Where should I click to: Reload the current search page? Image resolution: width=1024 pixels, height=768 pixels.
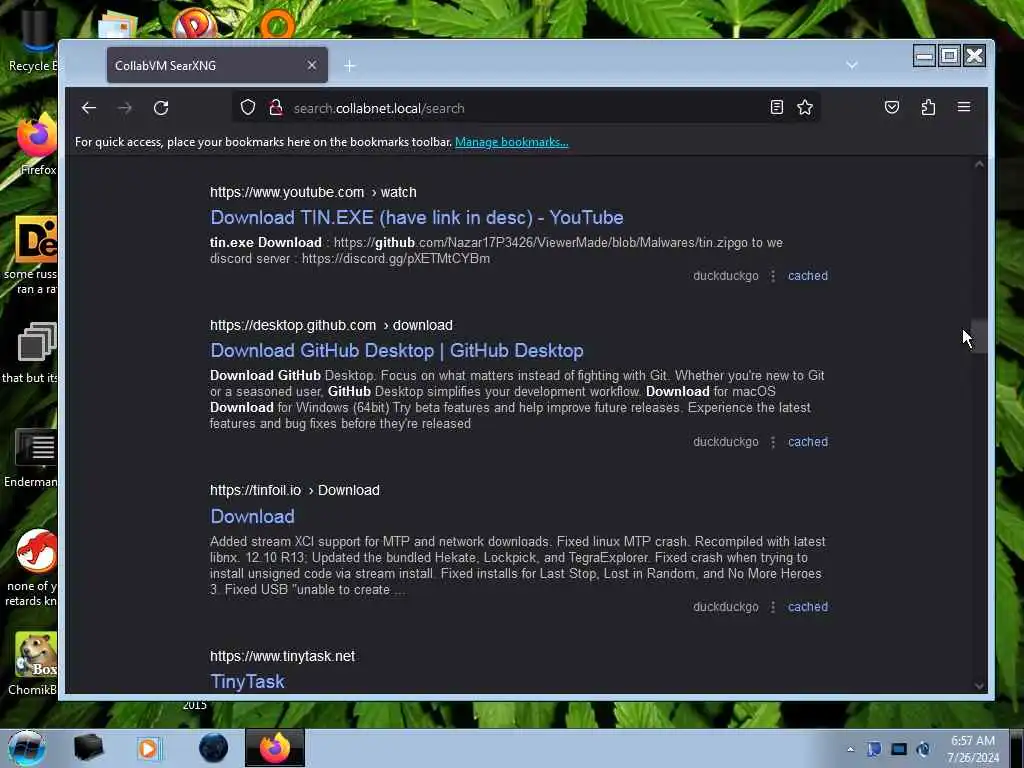pyautogui.click(x=161, y=108)
